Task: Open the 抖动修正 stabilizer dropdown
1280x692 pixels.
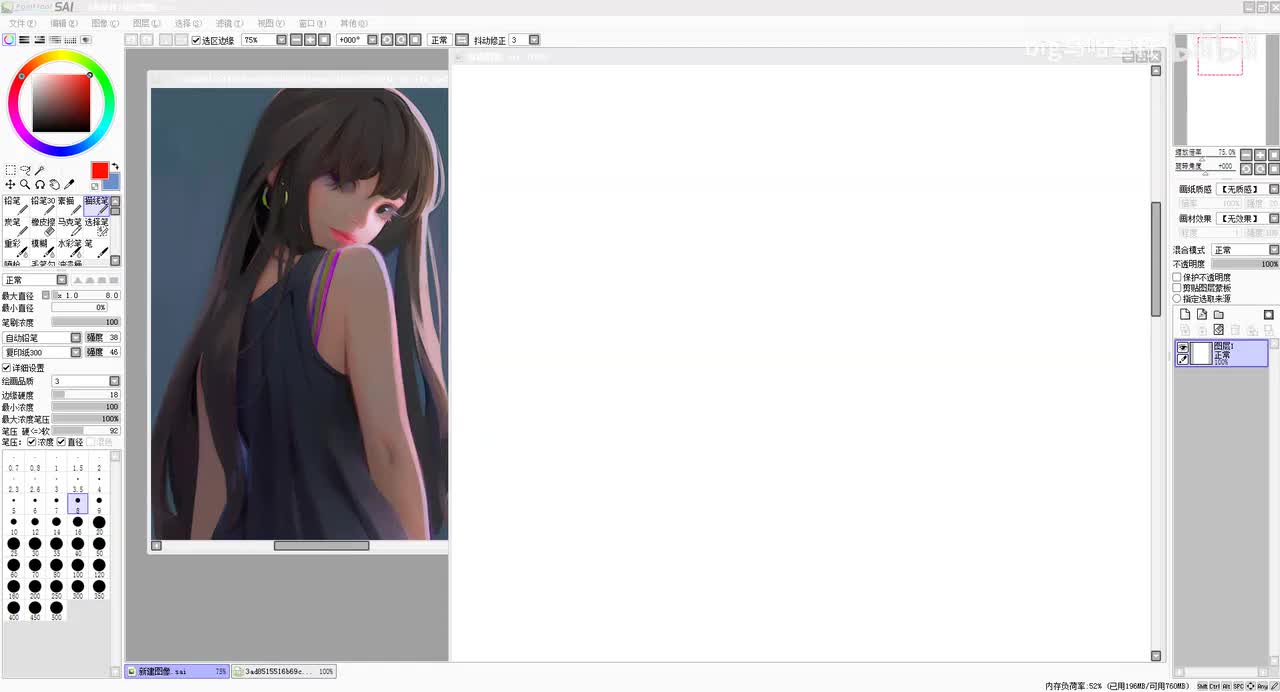Action: coord(534,40)
